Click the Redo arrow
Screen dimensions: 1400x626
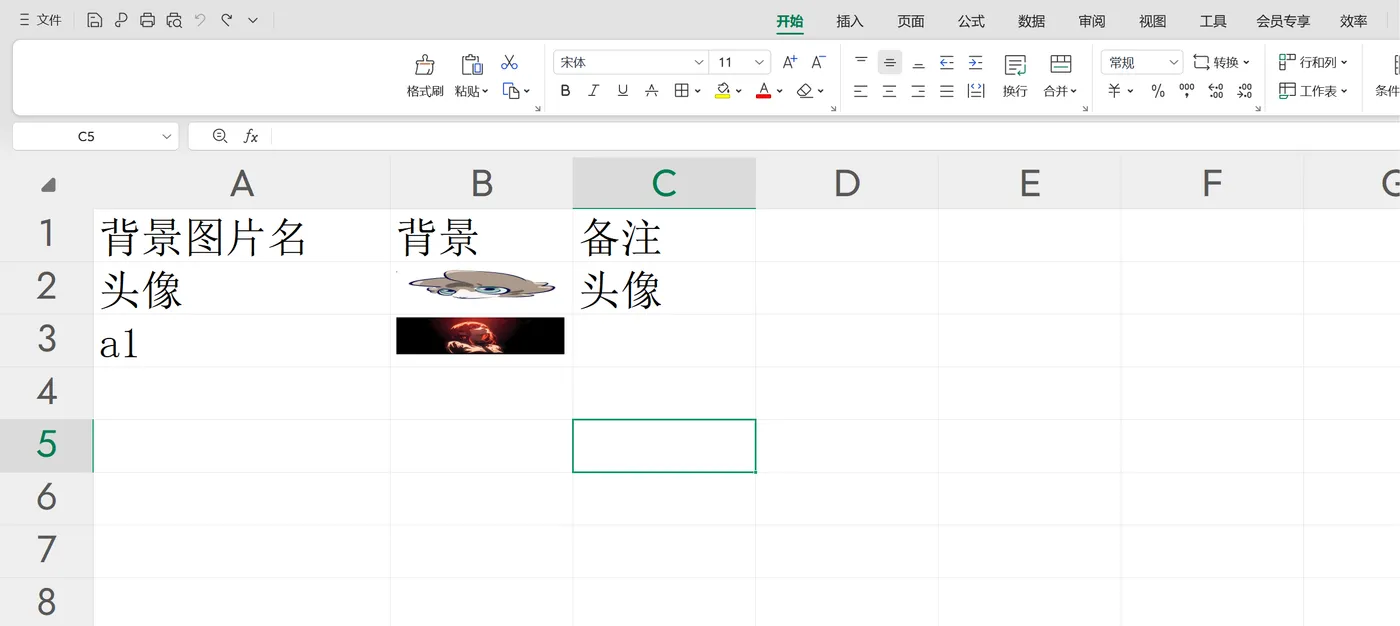pyautogui.click(x=226, y=20)
